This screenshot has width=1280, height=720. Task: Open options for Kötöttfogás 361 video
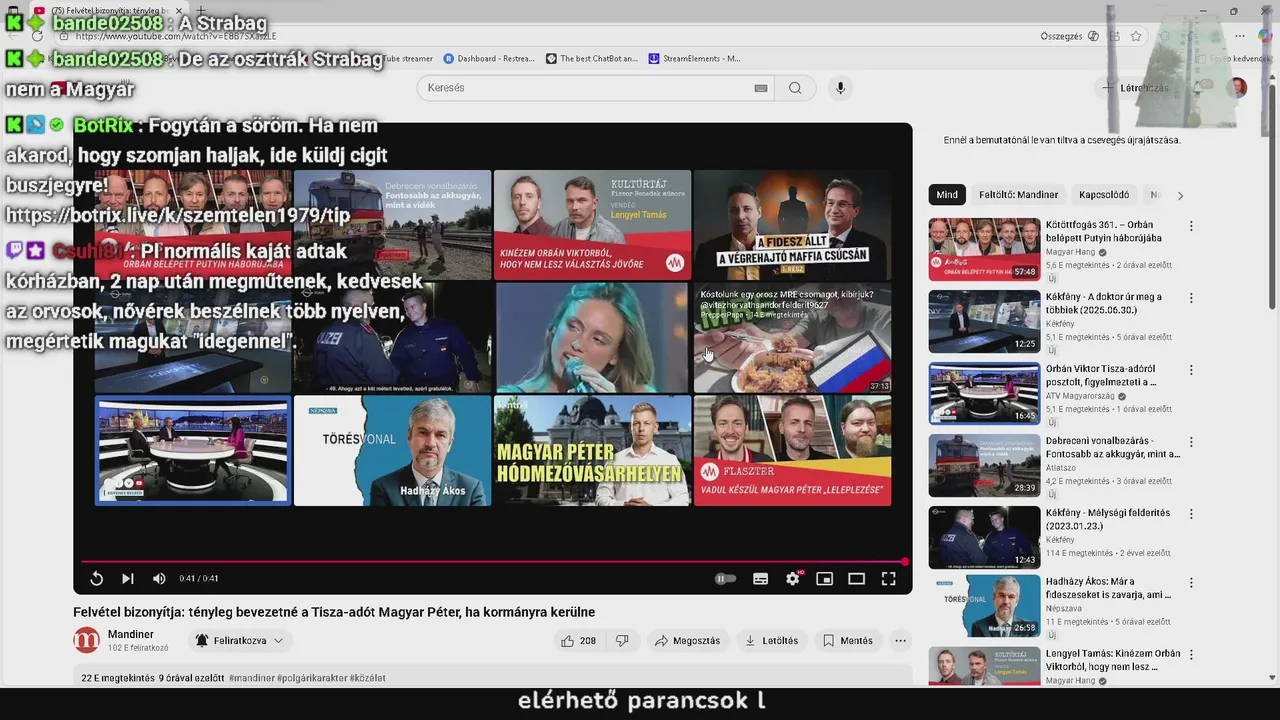1190,227
